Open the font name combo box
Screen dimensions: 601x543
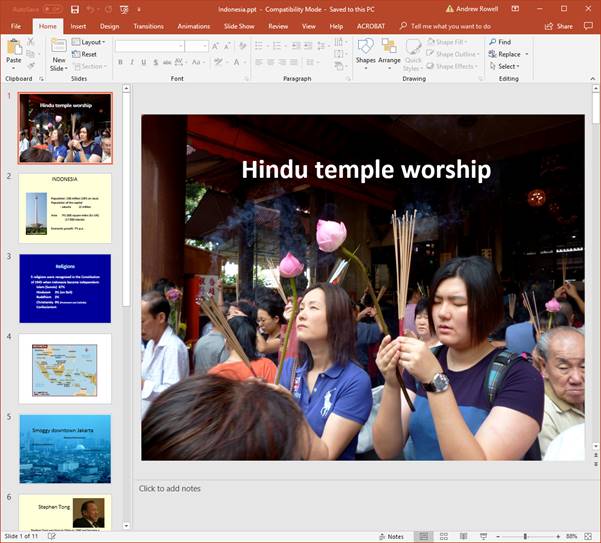148,46
